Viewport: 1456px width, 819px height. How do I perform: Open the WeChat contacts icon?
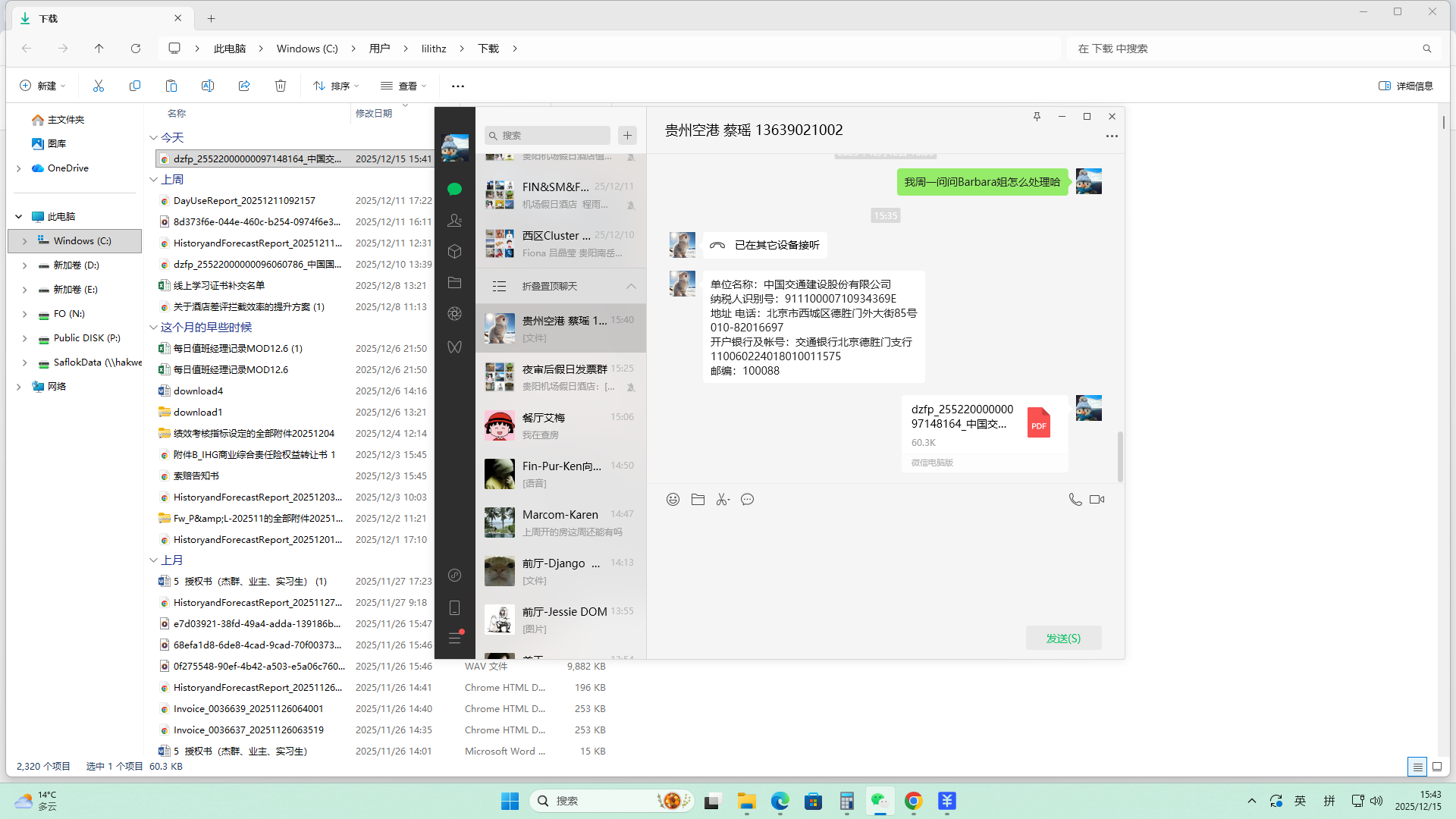454,221
